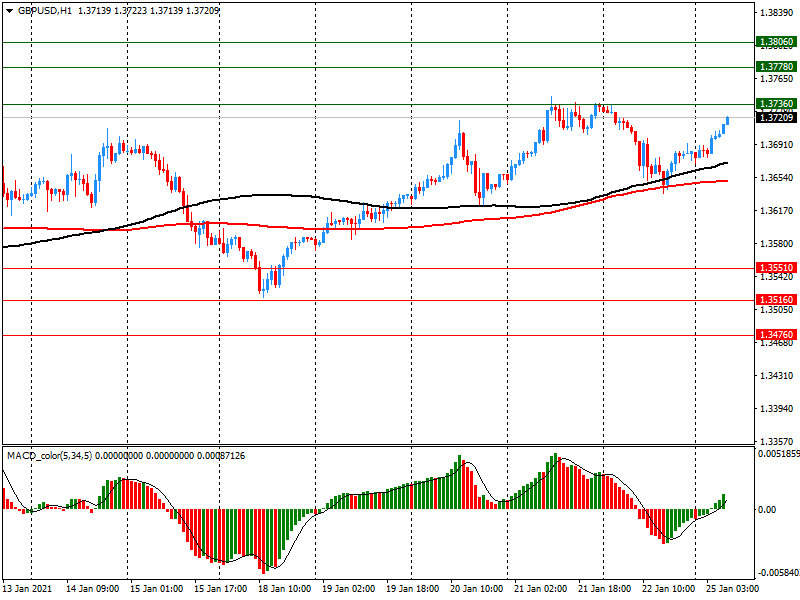
Task: Click the 15 Jan 01:00 time axis label
Action: [155, 589]
